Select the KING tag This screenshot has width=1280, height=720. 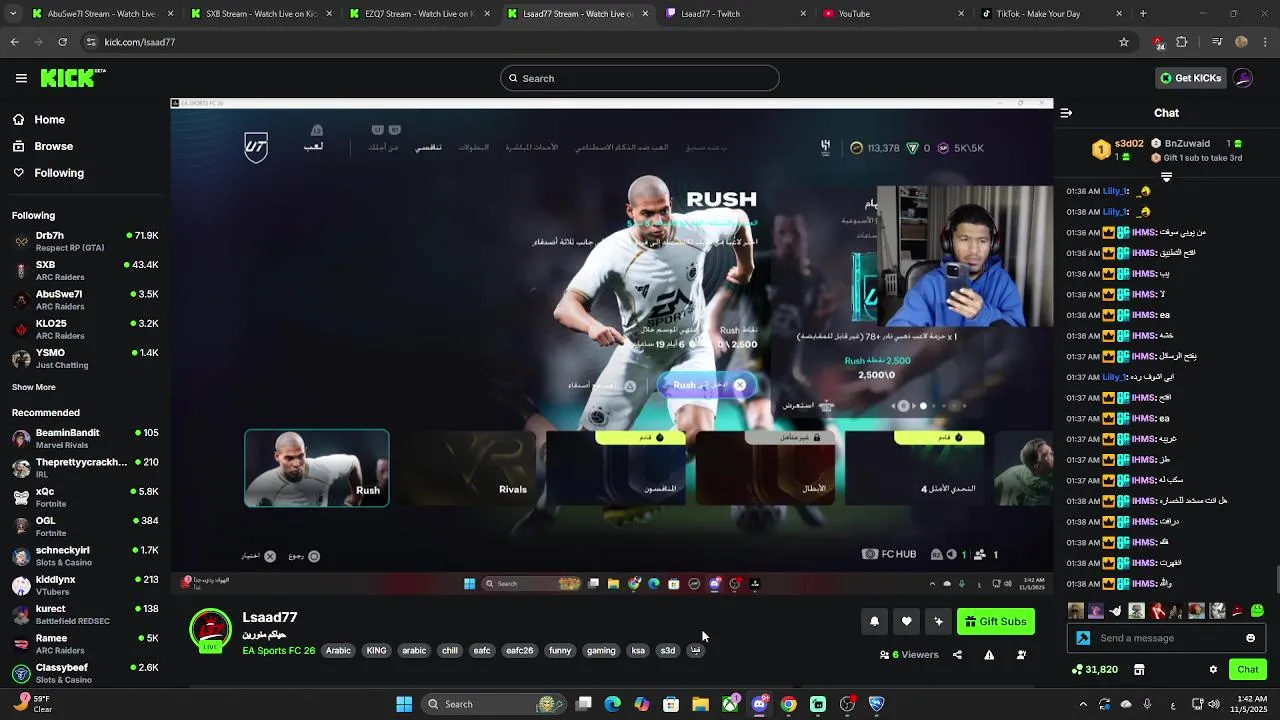click(376, 651)
